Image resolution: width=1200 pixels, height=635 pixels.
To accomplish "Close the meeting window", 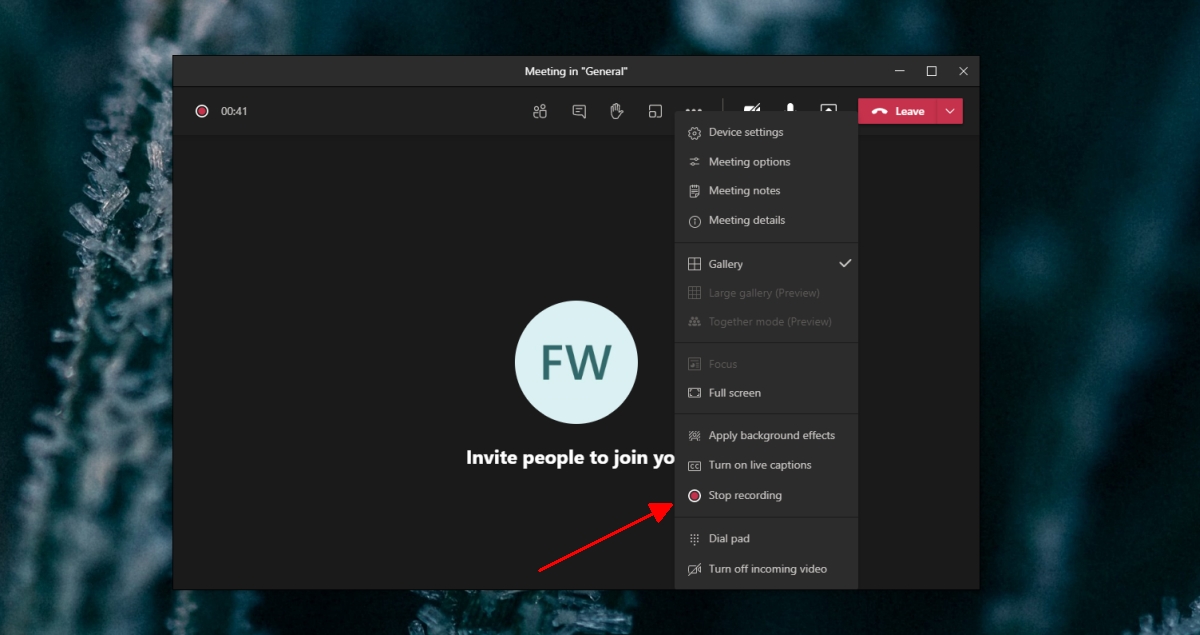I will (963, 71).
